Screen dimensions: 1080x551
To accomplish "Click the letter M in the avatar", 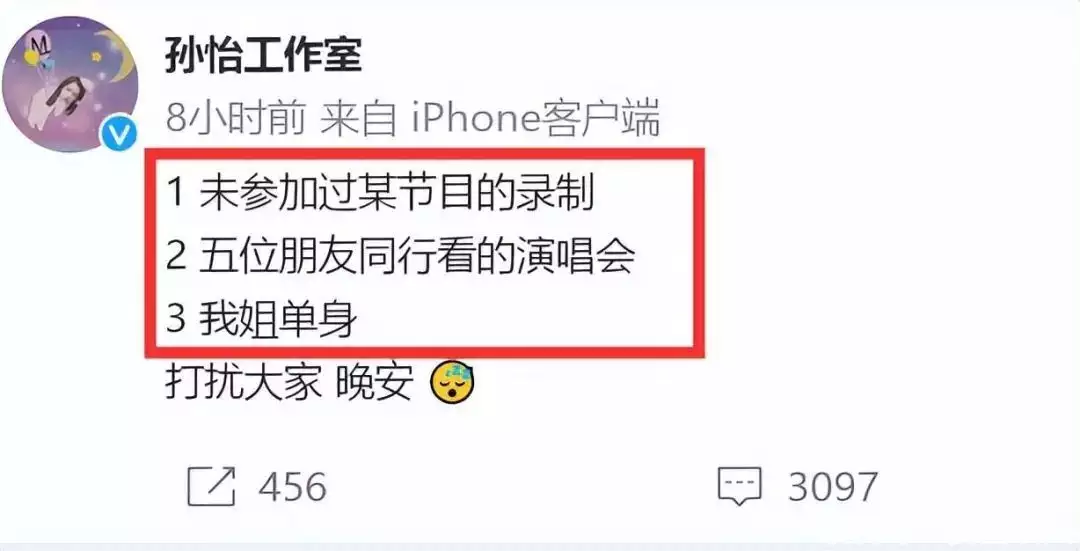I will [x=40, y=45].
